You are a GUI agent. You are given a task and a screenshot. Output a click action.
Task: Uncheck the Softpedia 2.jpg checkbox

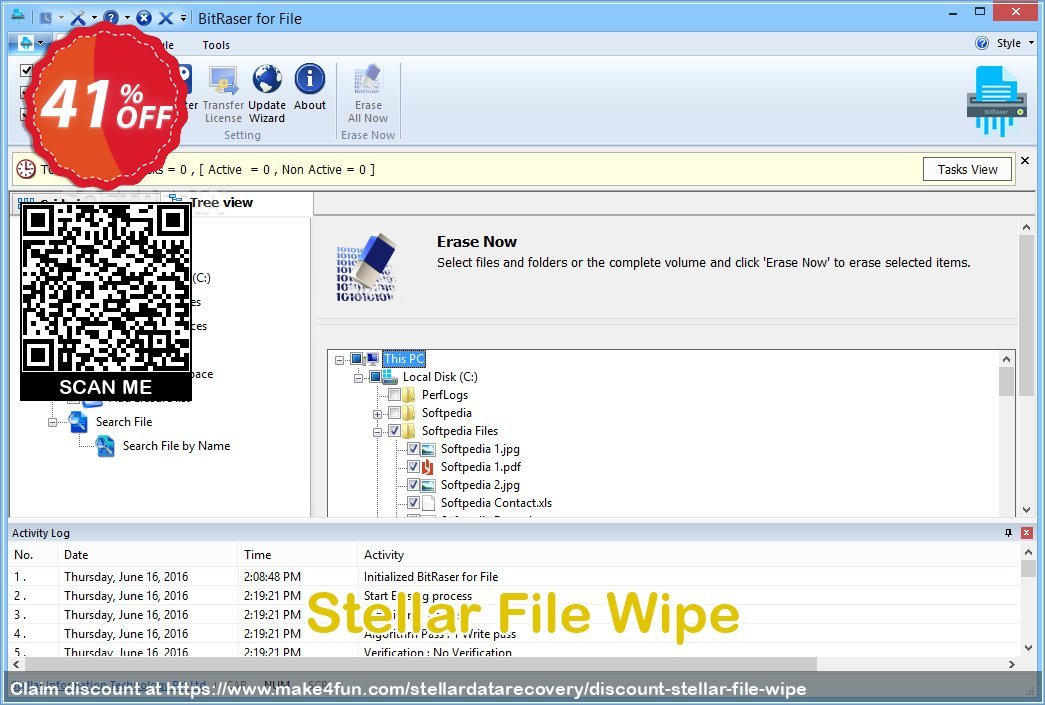pos(413,484)
